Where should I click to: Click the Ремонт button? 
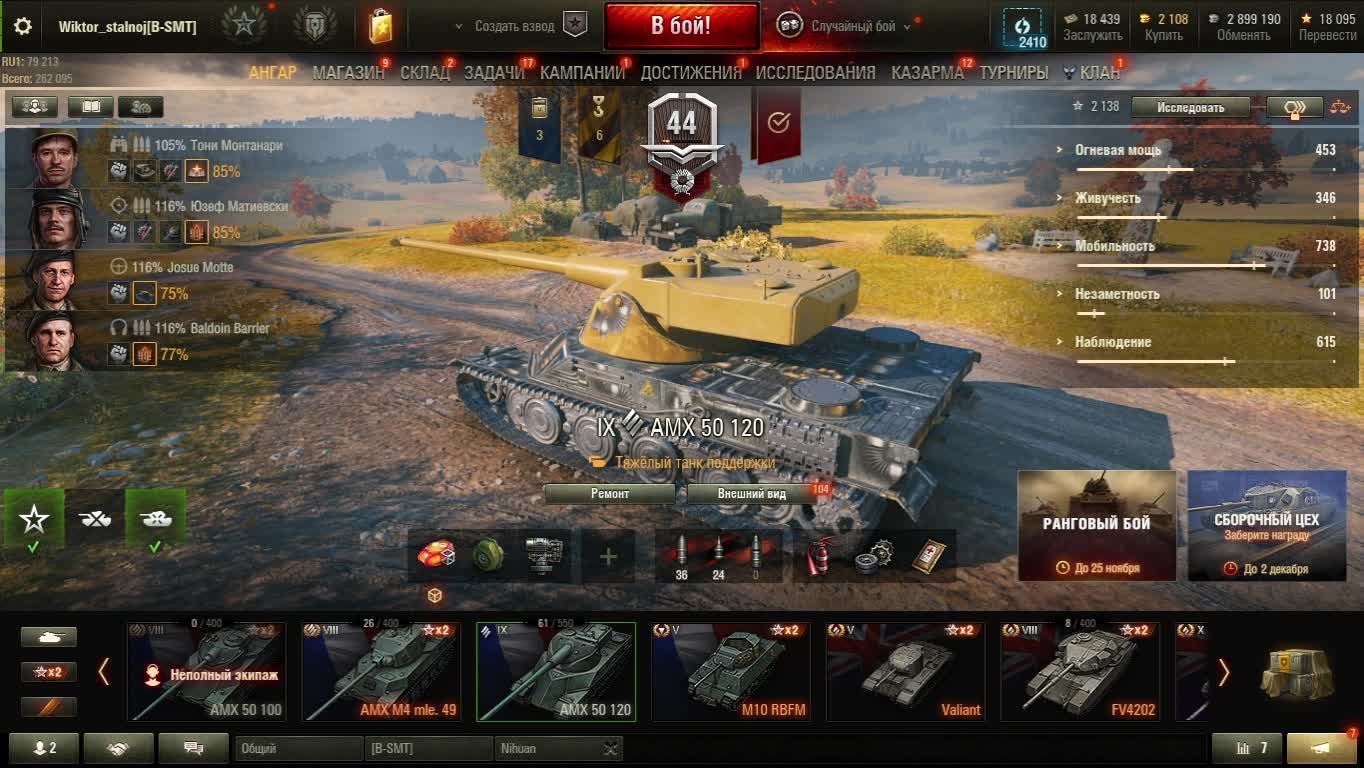click(610, 494)
